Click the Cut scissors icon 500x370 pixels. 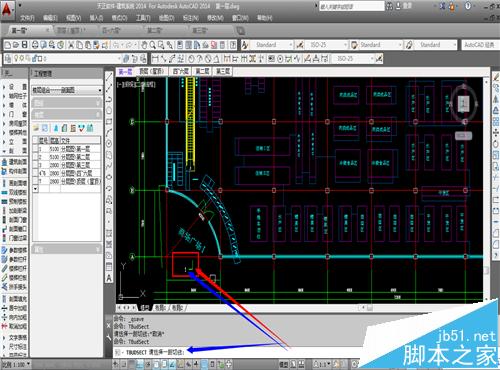coord(71,45)
